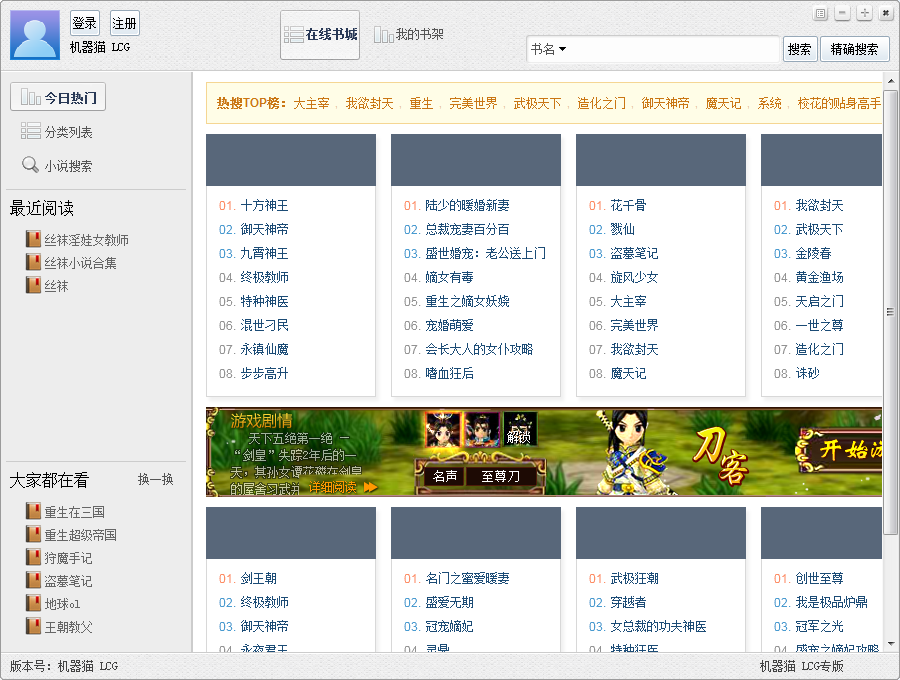Image resolution: width=900 pixels, height=680 pixels.
Task: Select 分类列表 in the sidebar
Action: click(x=57, y=132)
